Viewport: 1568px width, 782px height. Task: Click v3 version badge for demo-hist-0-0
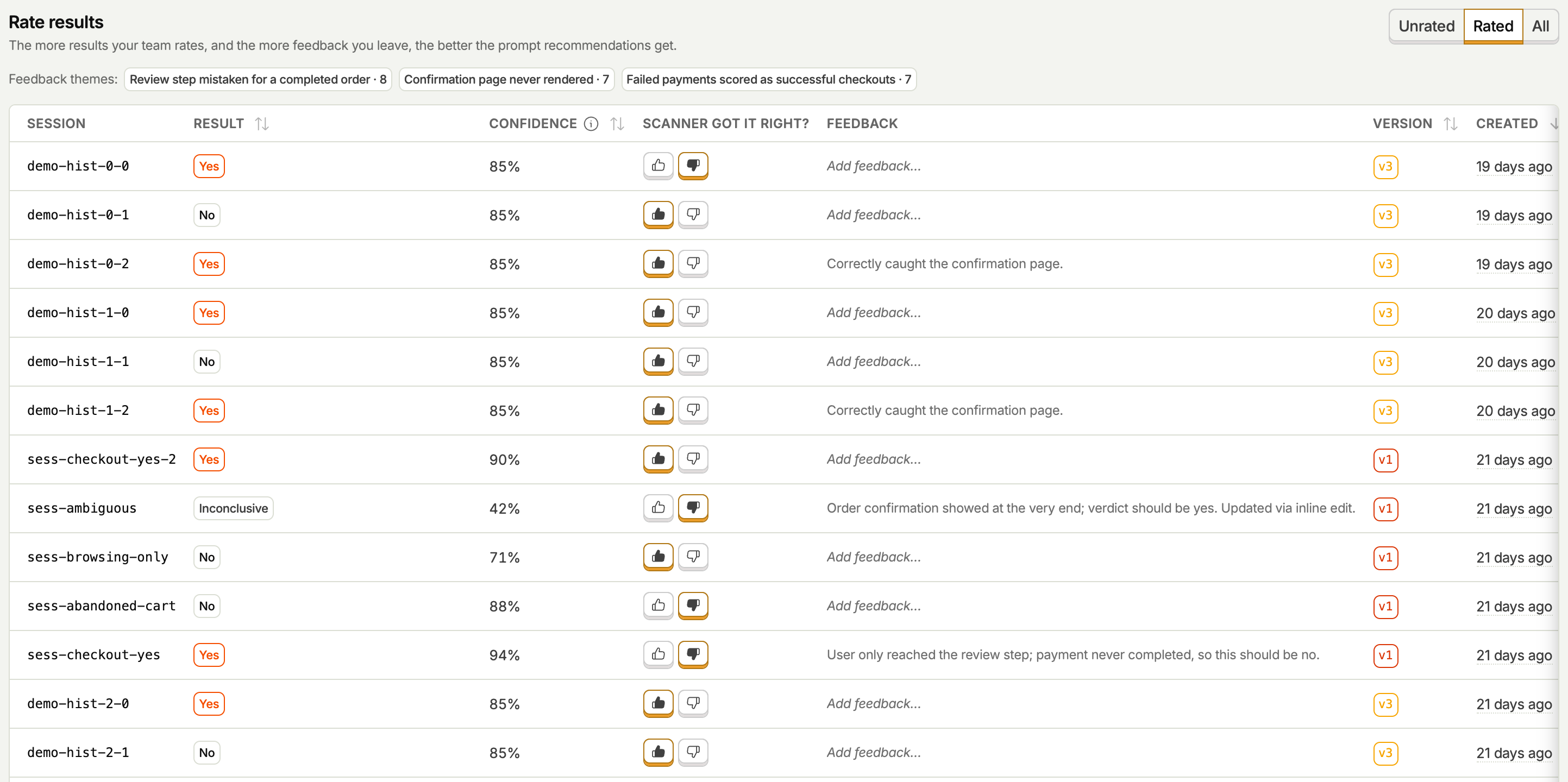1385,167
